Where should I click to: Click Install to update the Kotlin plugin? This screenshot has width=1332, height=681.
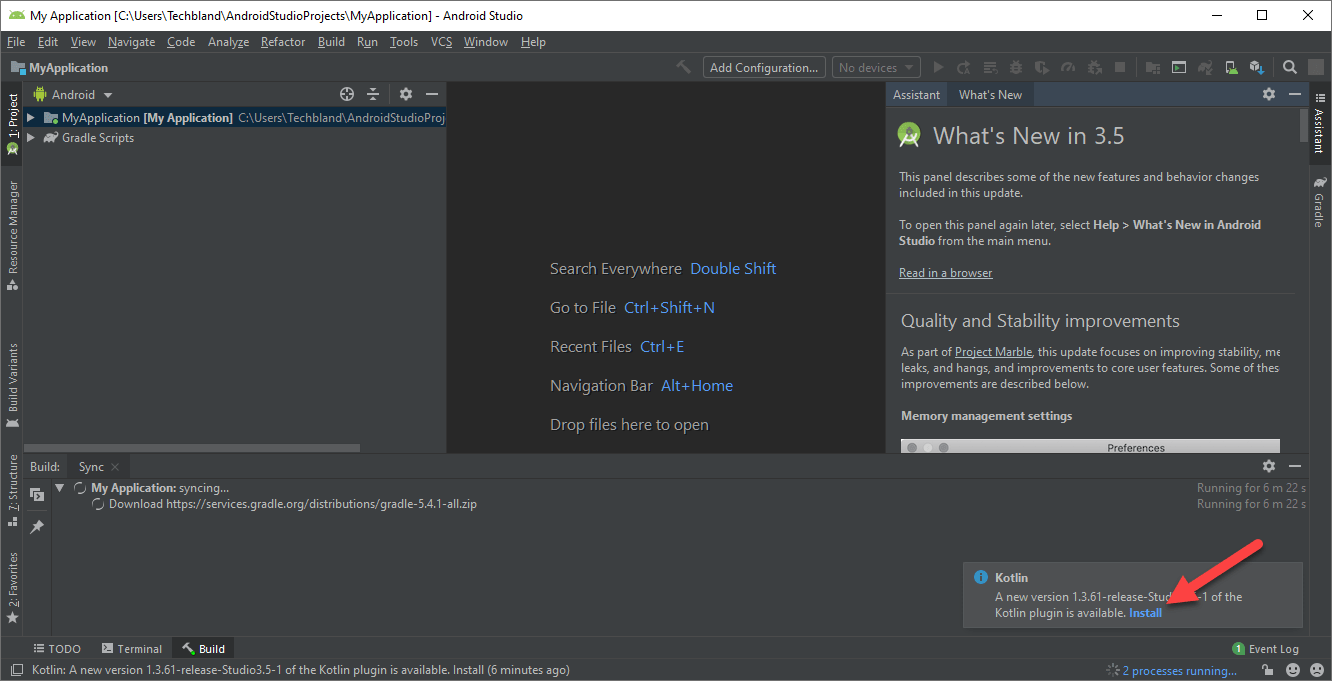pyautogui.click(x=1145, y=612)
